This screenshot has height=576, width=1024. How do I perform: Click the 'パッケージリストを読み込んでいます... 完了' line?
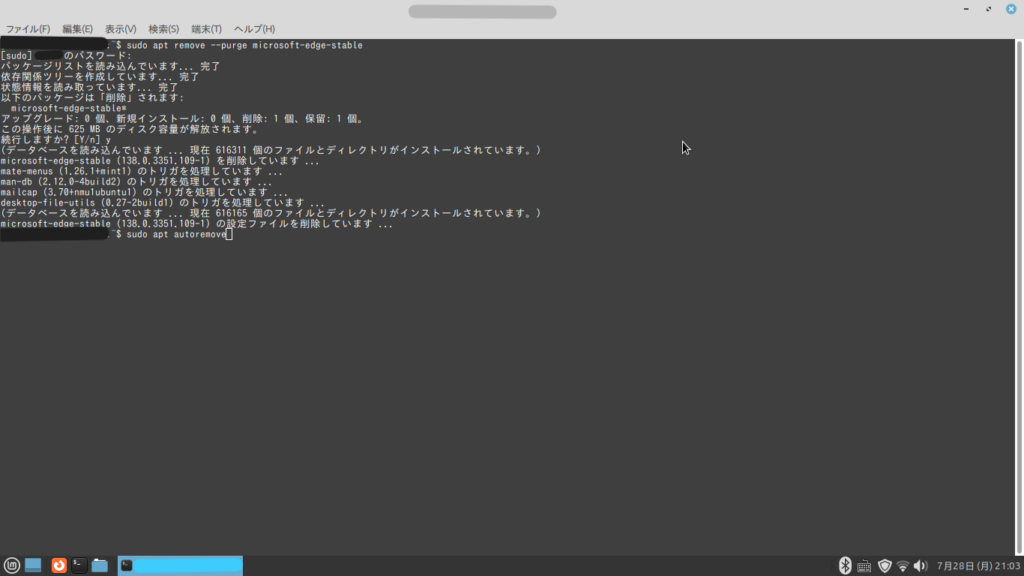[110, 66]
